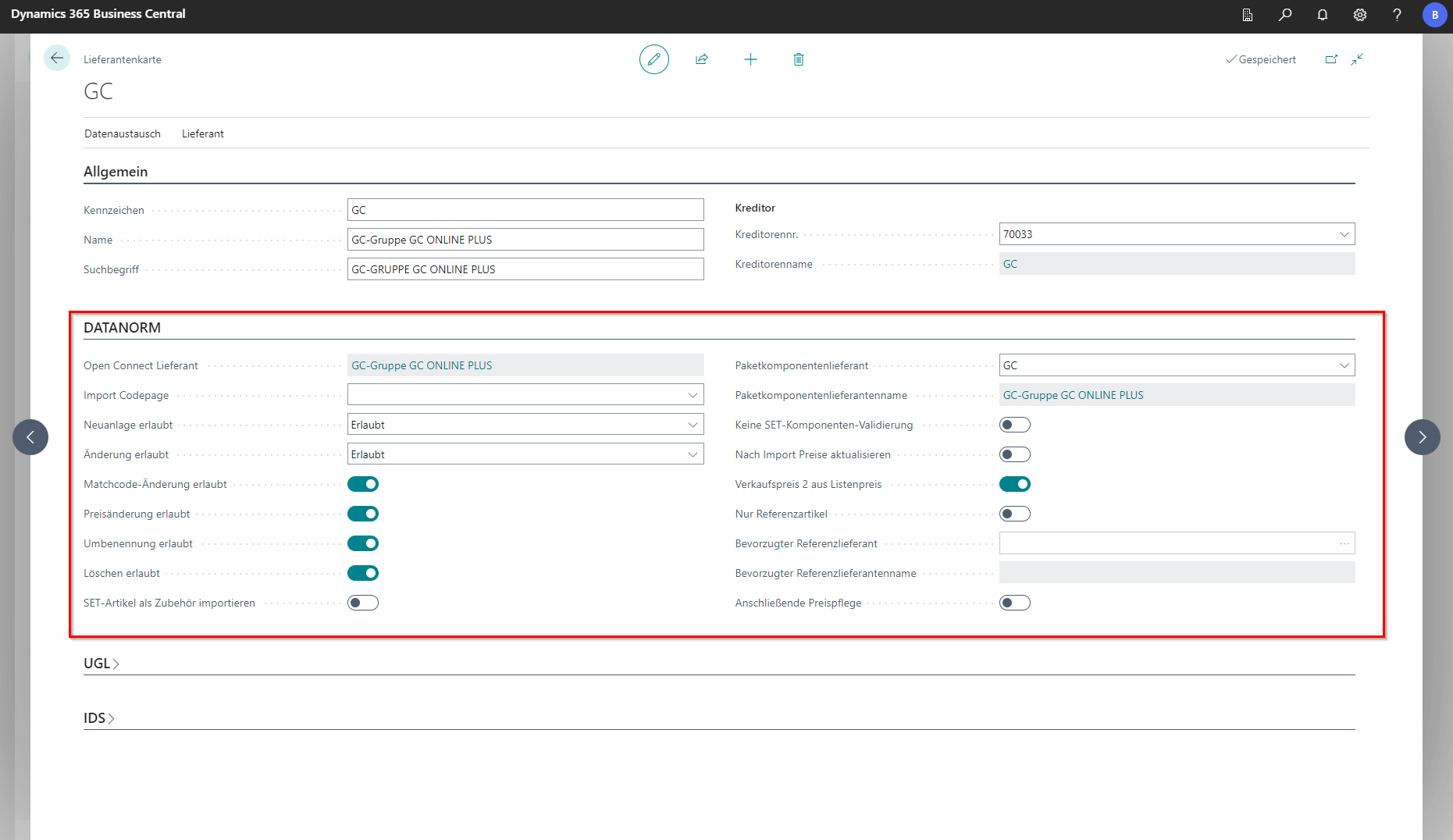Open page in new window icon
The height and width of the screenshot is (840, 1453).
pyautogui.click(x=1331, y=59)
